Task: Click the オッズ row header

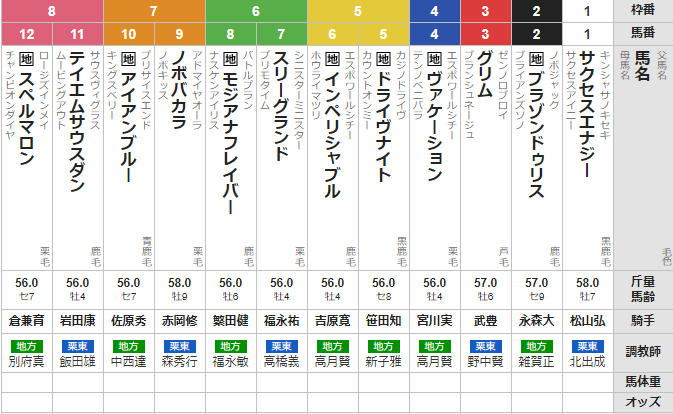Action: pos(643,402)
